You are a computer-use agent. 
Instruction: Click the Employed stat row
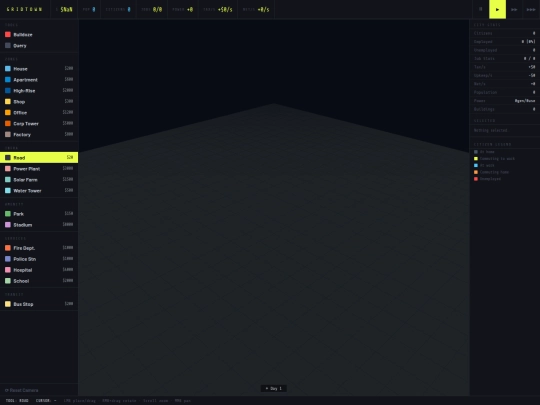[x=505, y=42]
